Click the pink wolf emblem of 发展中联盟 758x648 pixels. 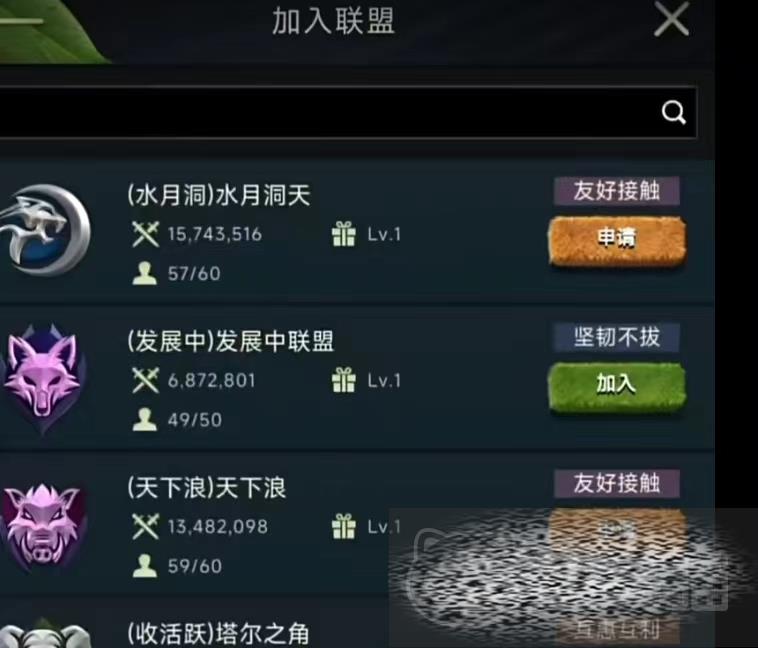[43, 379]
